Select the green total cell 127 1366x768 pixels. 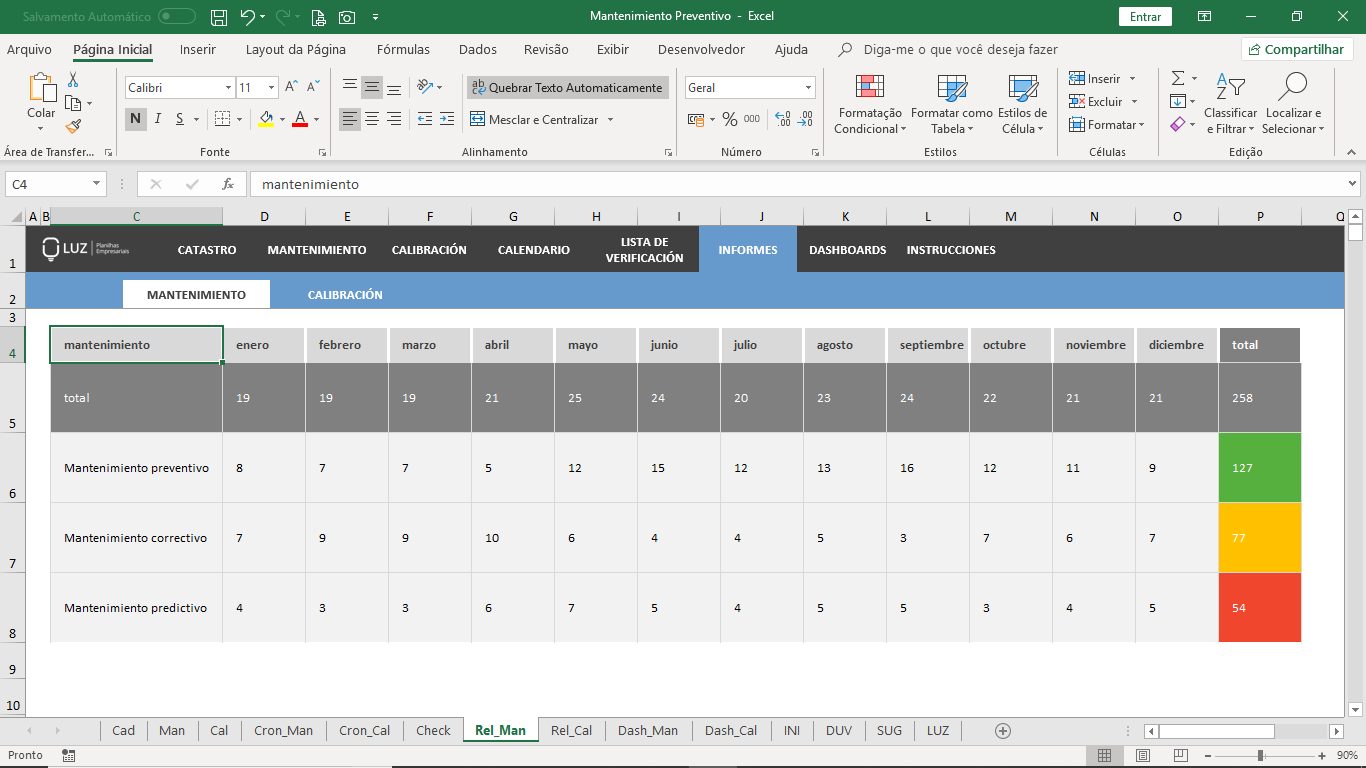(1260, 468)
